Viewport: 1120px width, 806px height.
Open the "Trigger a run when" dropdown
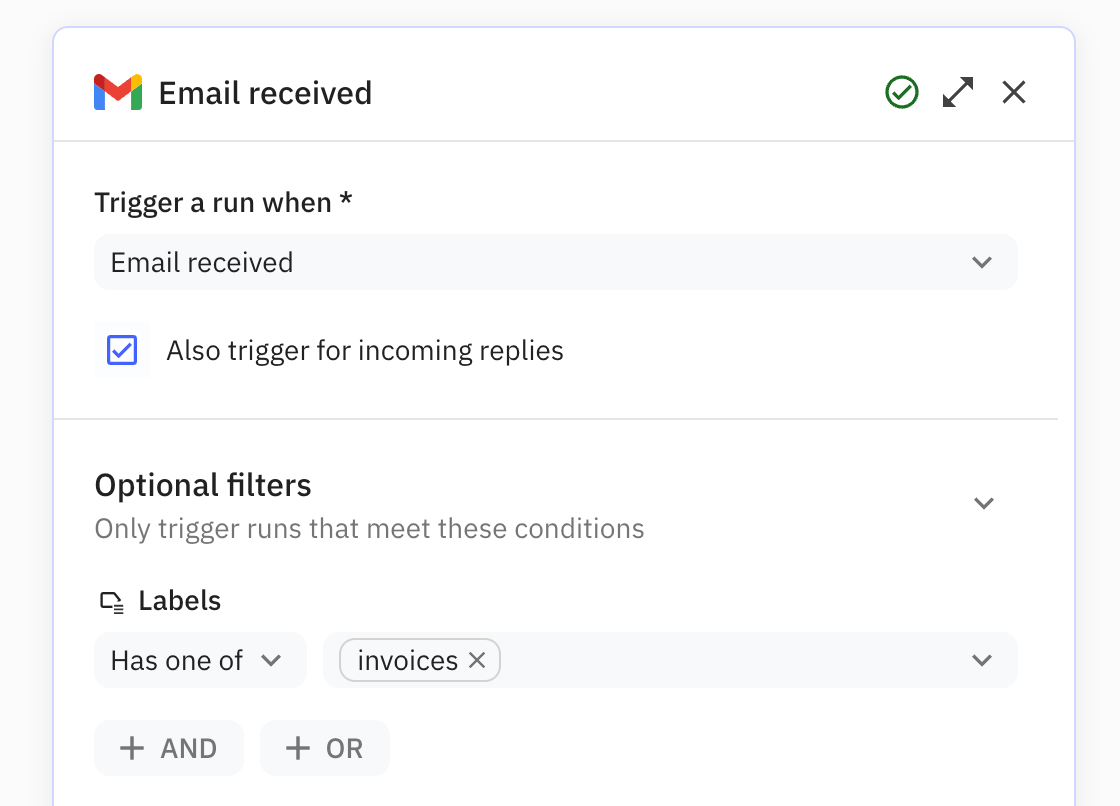[555, 263]
